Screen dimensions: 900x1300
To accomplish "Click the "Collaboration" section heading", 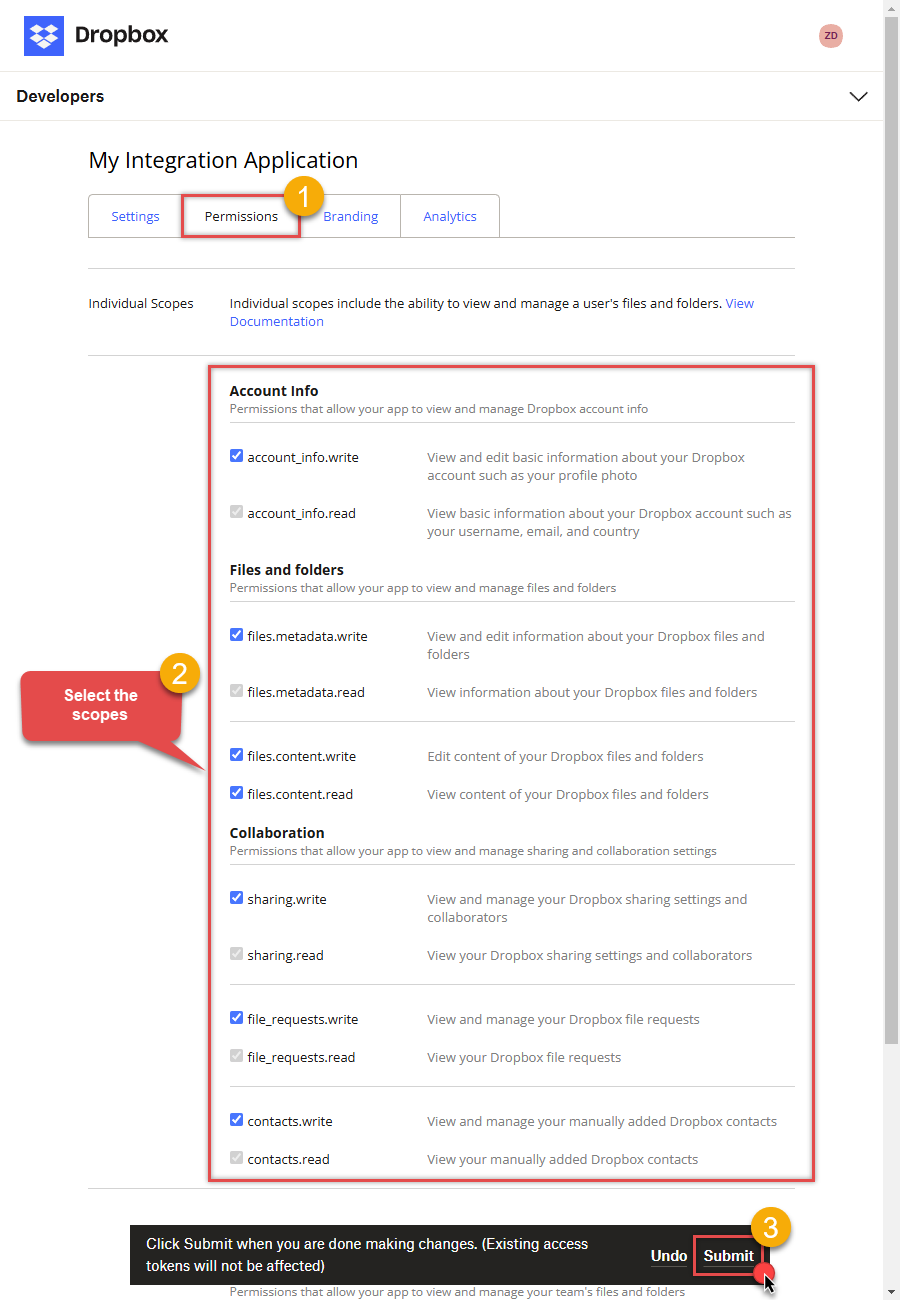I will point(277,833).
